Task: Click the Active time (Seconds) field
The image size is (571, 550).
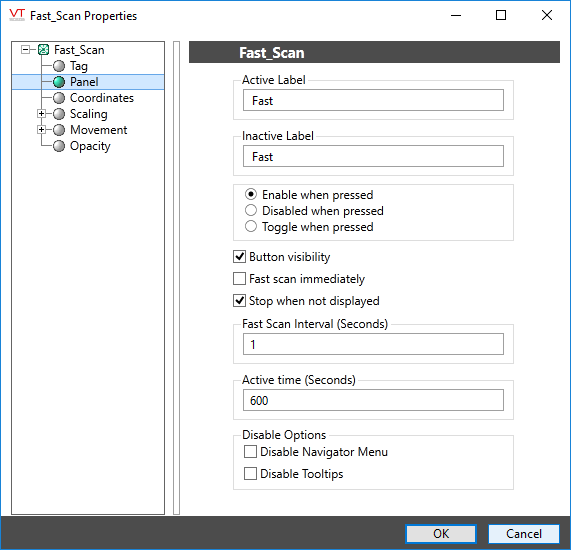Action: [x=373, y=400]
